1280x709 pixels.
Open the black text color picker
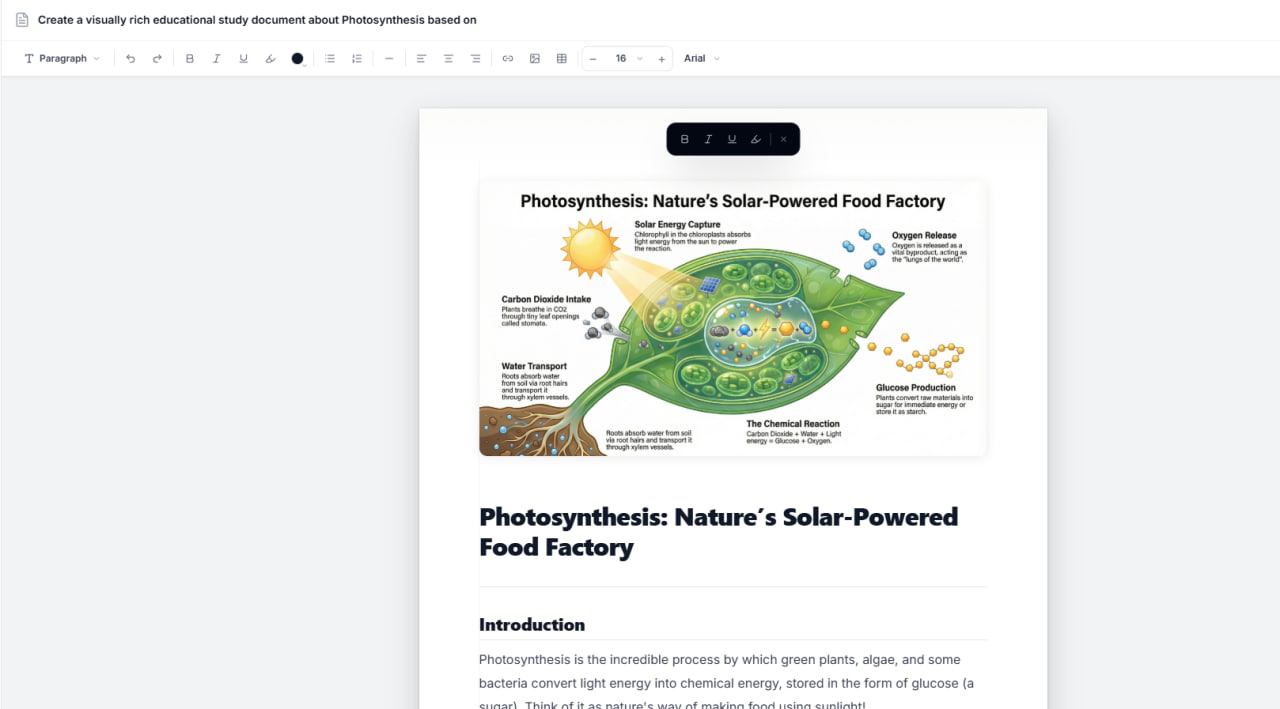coord(297,59)
